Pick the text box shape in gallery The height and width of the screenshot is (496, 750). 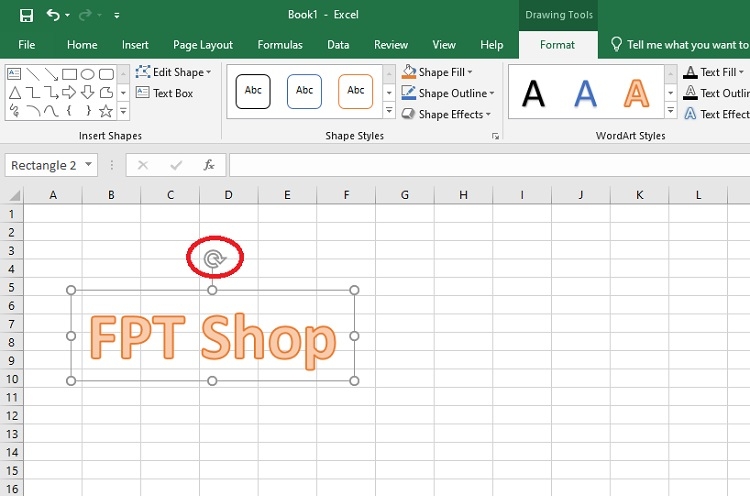tap(14, 74)
